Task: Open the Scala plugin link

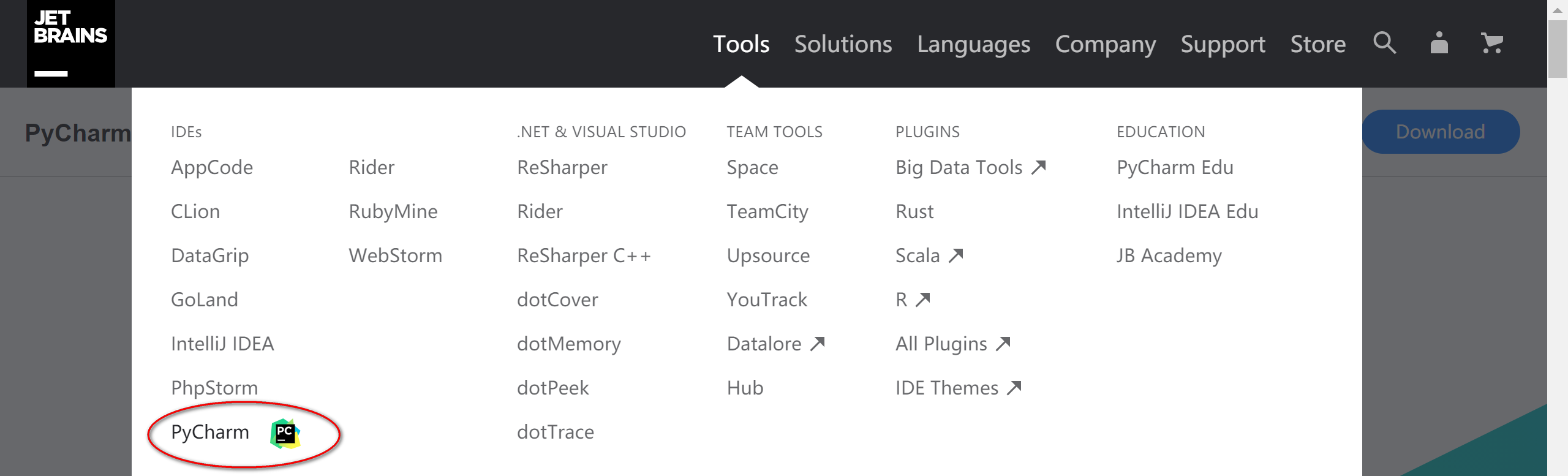Action: [x=929, y=255]
